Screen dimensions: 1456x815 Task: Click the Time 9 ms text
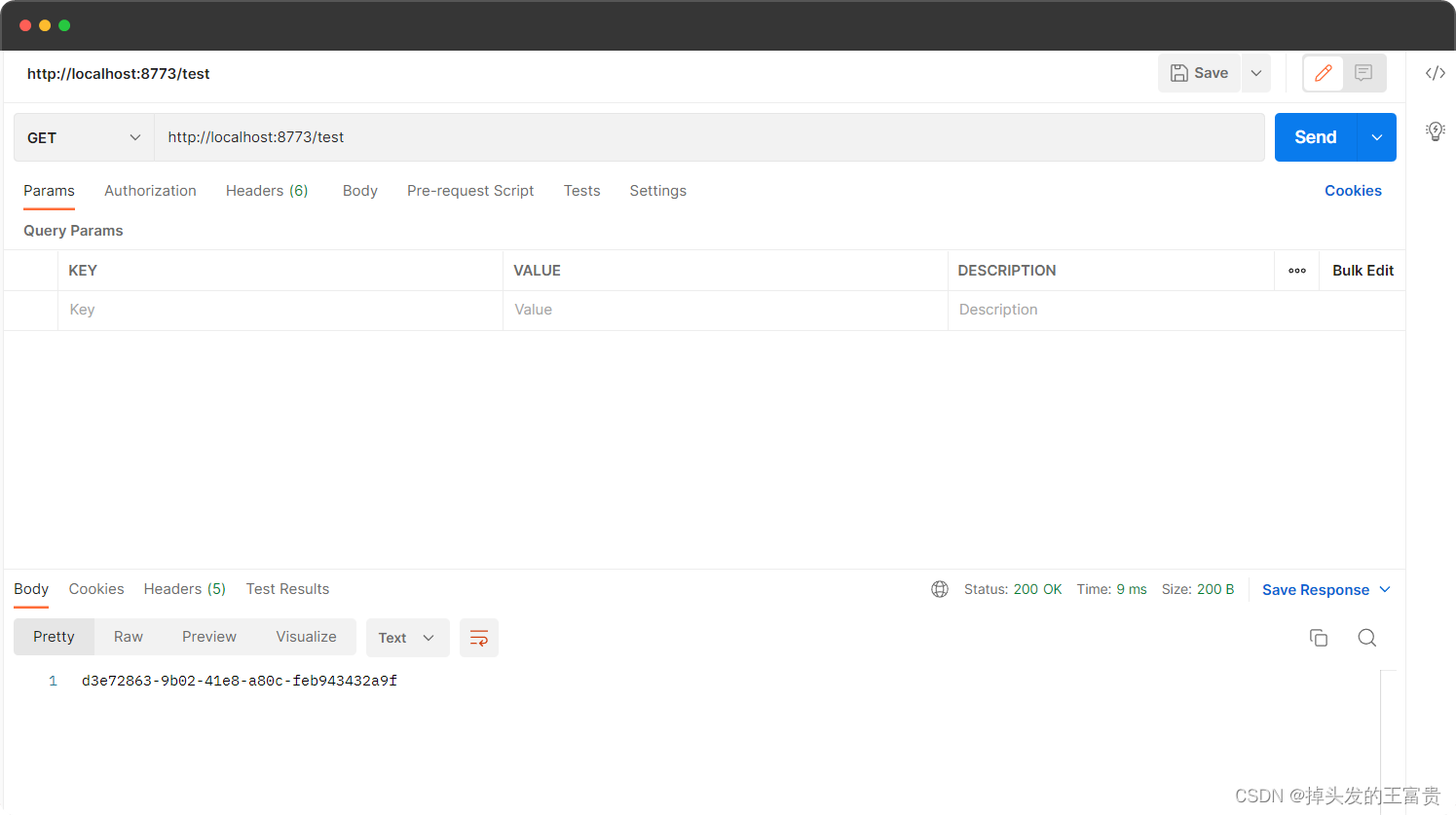[x=1111, y=589]
